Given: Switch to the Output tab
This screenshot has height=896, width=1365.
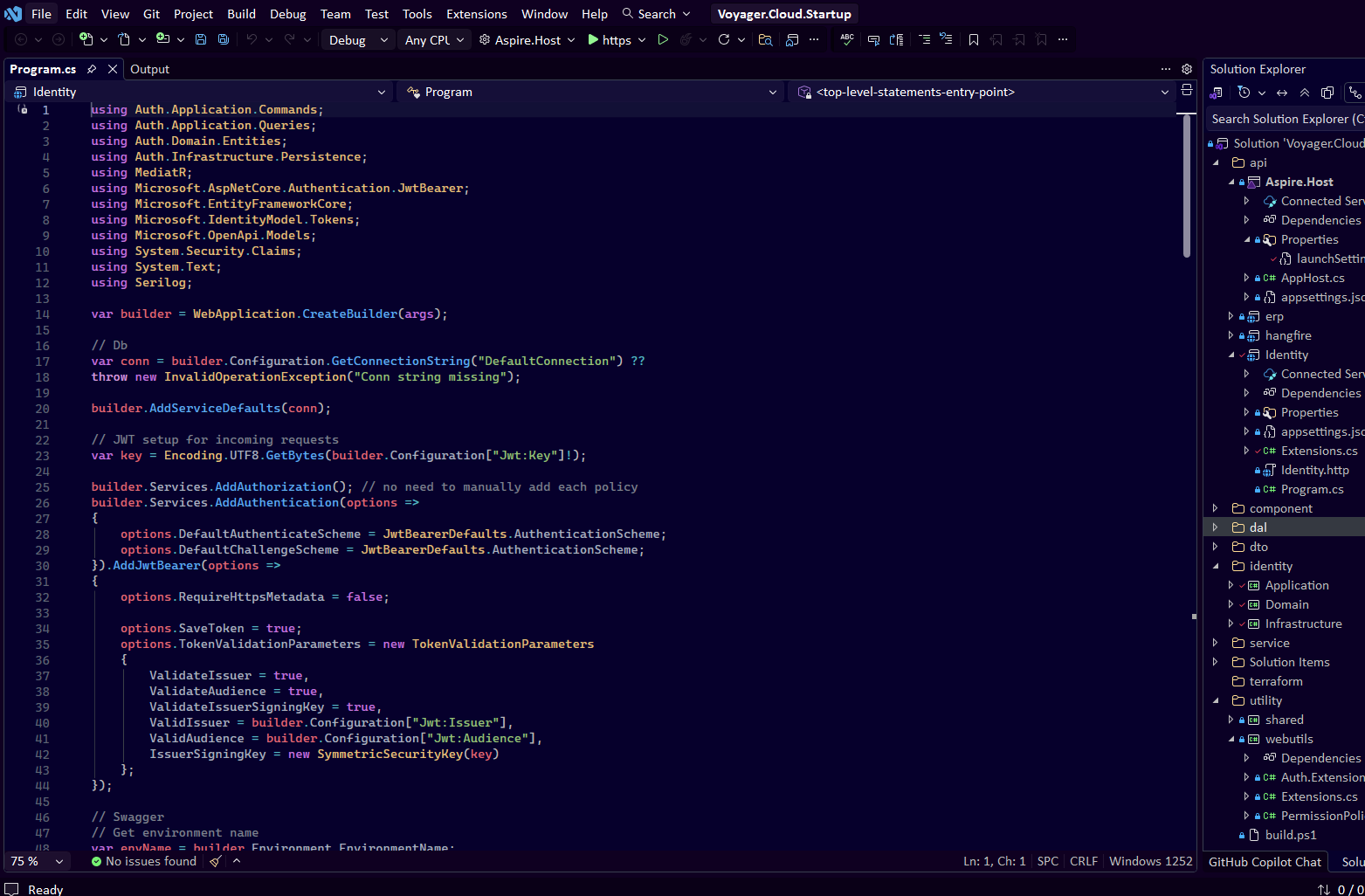Looking at the screenshot, I should [149, 69].
